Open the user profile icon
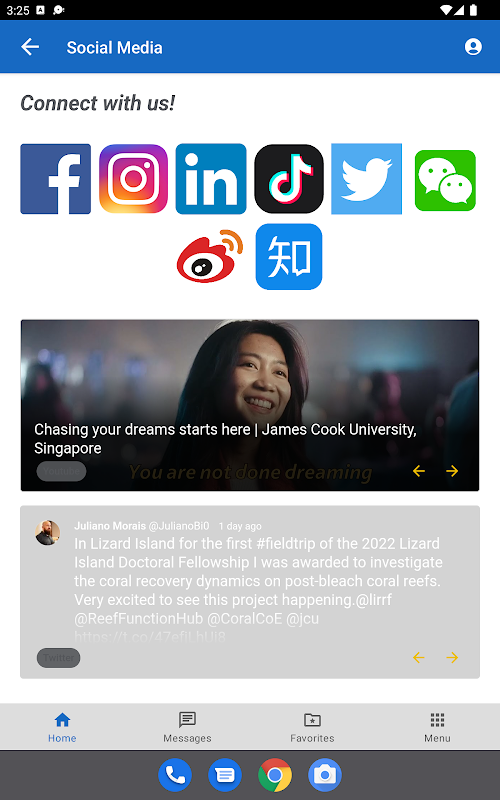This screenshot has height=800, width=500. (473, 47)
